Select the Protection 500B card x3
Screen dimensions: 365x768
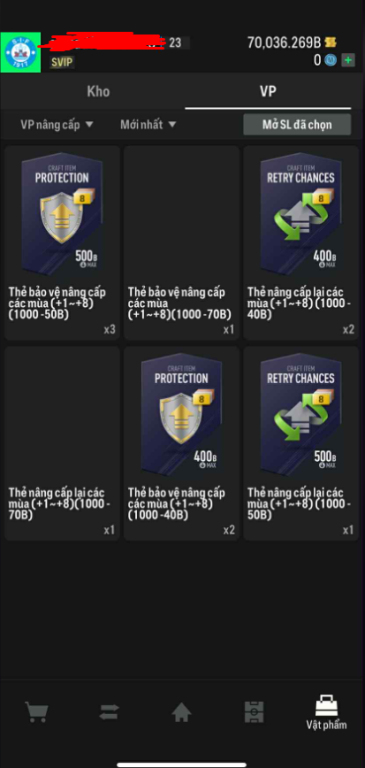click(62, 242)
